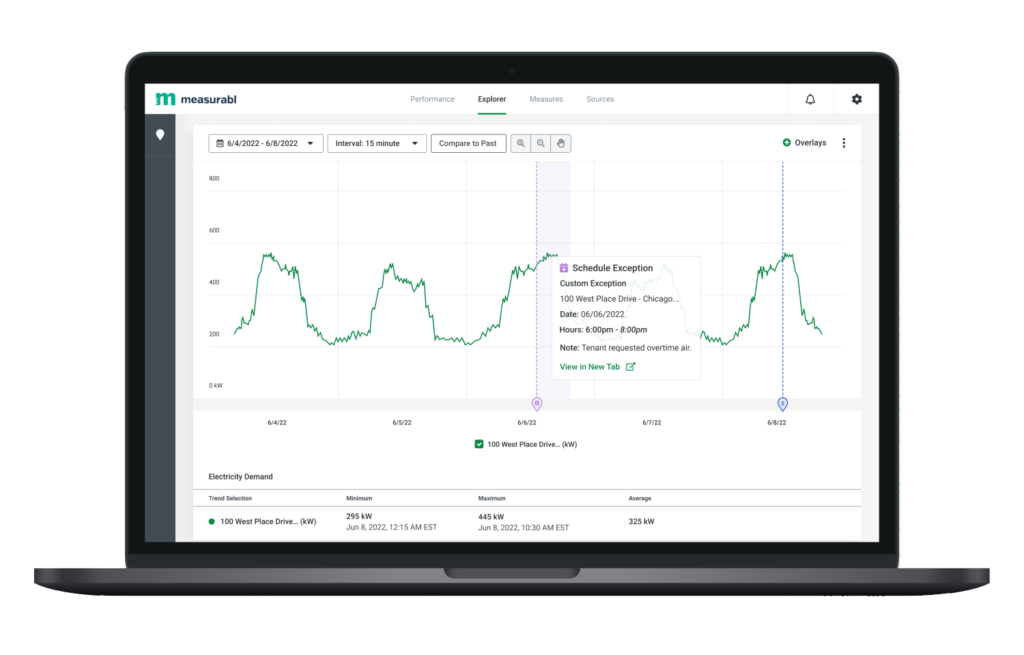Click the Maximum column header
This screenshot has height=655, width=1024.
[x=492, y=498]
